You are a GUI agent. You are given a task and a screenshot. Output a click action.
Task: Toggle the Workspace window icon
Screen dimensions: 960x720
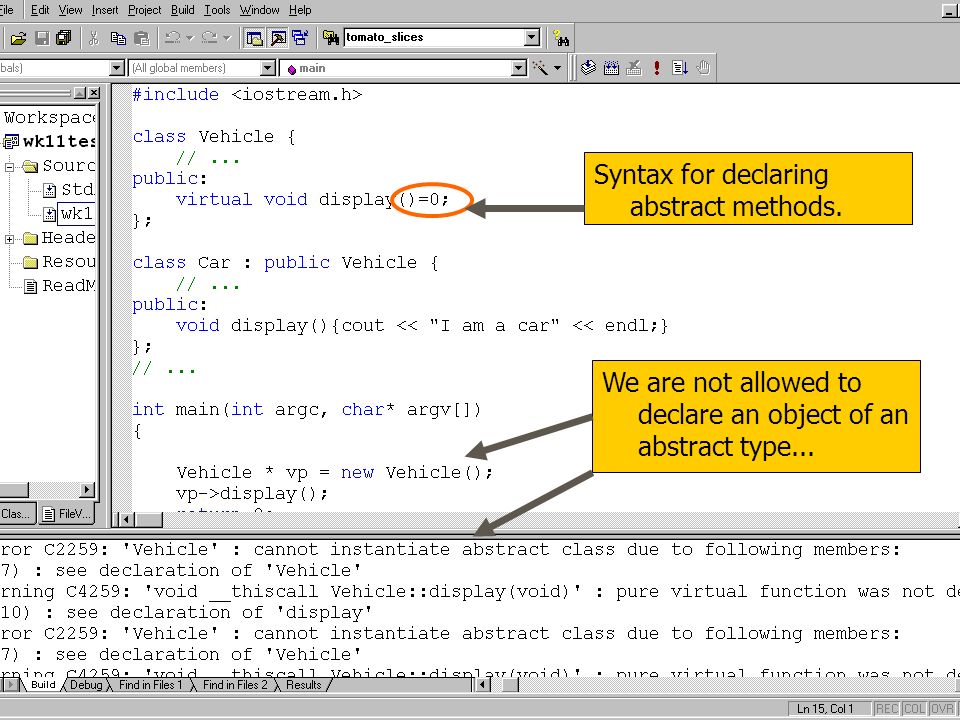254,38
